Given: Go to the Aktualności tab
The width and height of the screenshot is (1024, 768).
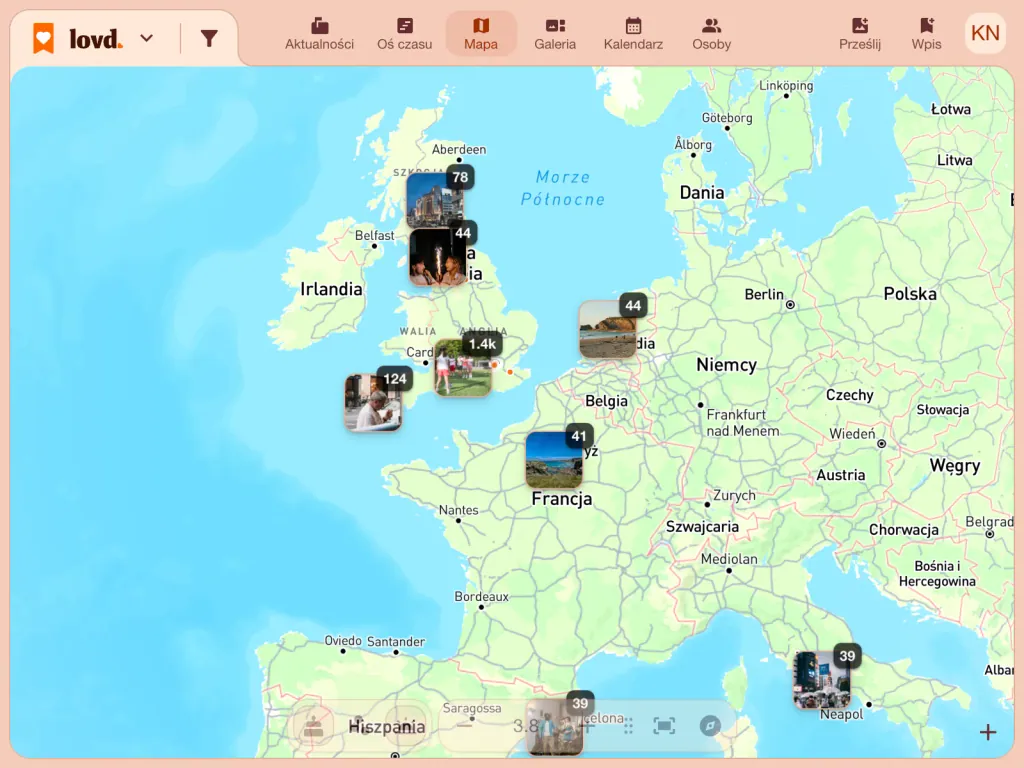Looking at the screenshot, I should pyautogui.click(x=319, y=34).
